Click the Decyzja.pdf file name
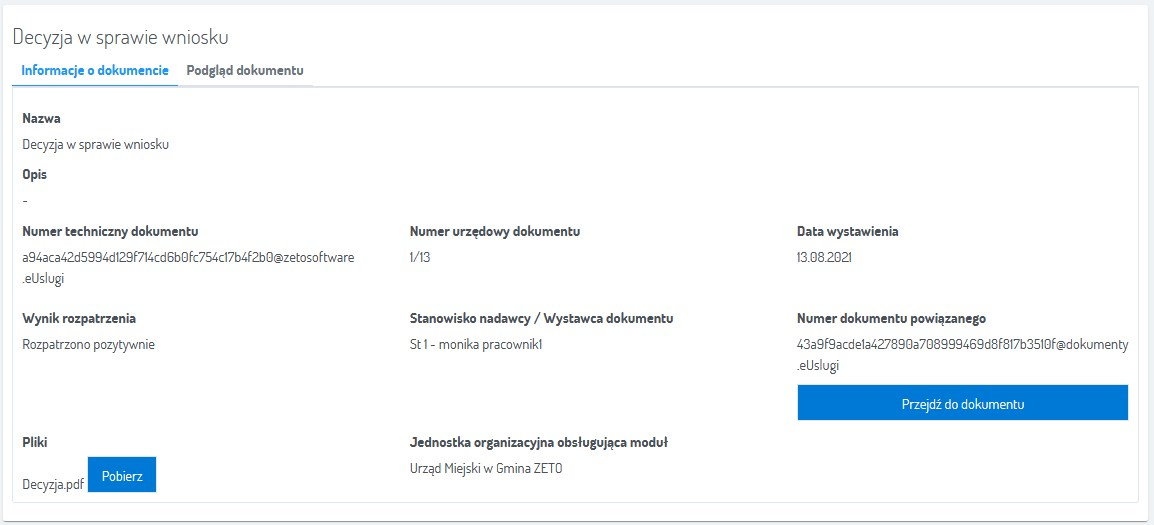1154x525 pixels. 53,484
